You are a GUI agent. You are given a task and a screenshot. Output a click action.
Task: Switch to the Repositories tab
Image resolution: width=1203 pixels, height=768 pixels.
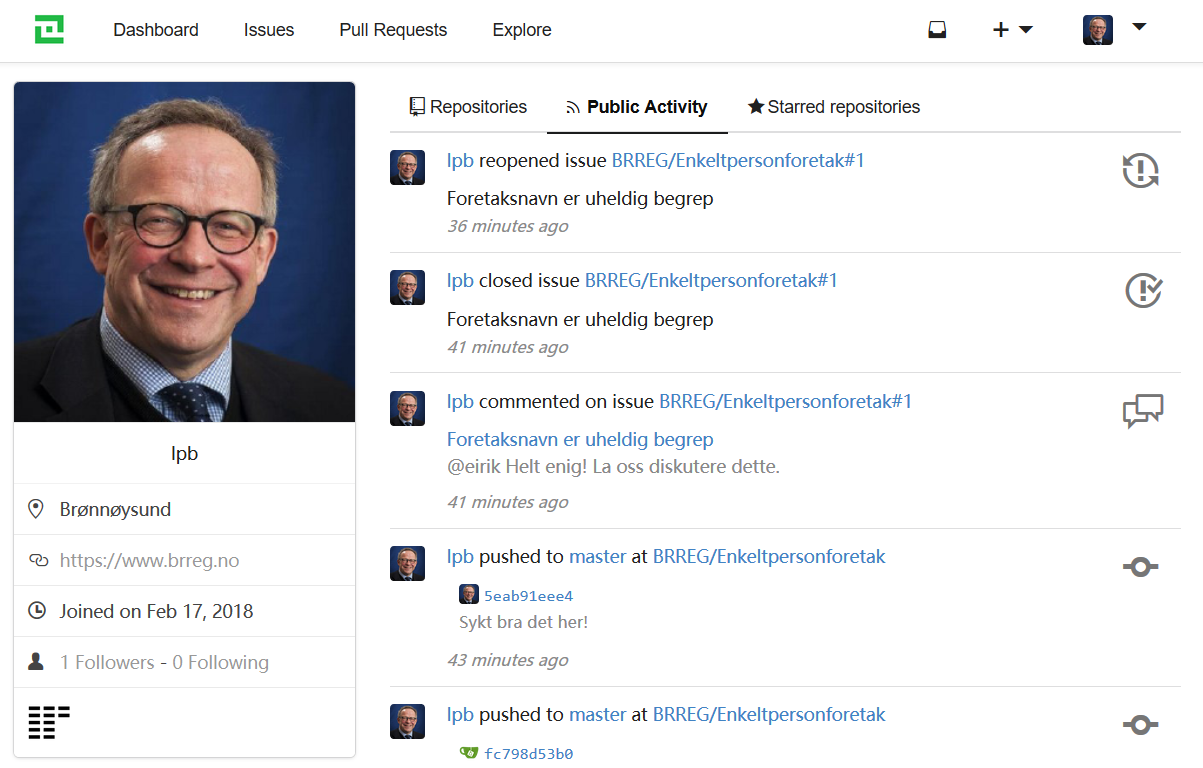(x=468, y=107)
